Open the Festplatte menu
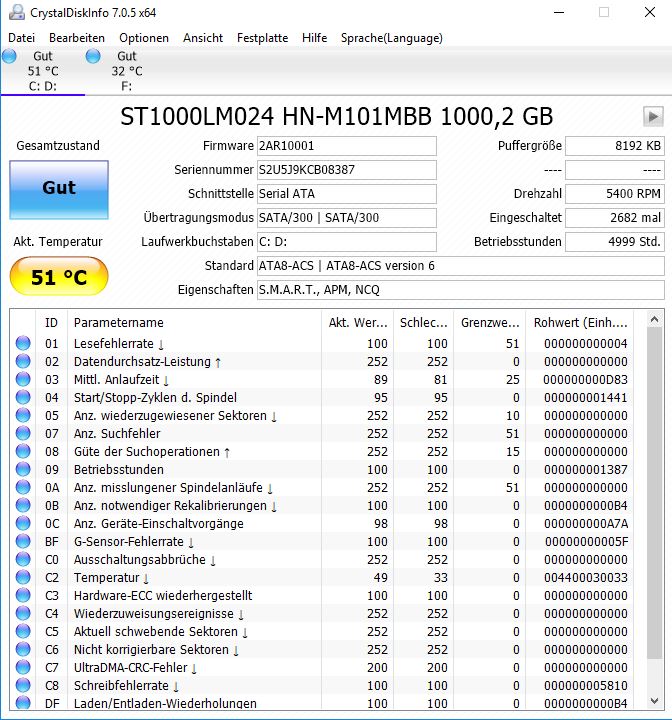This screenshot has width=672, height=720. 262,38
